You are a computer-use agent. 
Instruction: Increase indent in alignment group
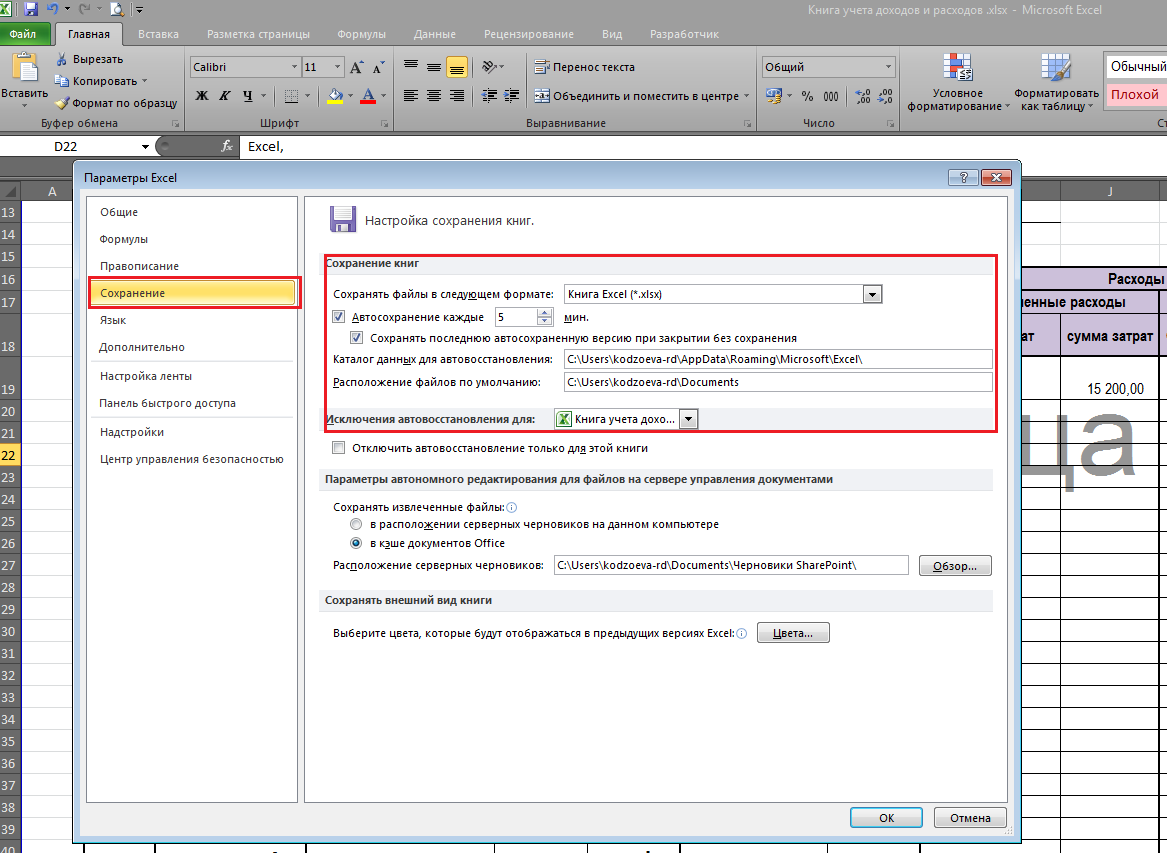point(511,95)
